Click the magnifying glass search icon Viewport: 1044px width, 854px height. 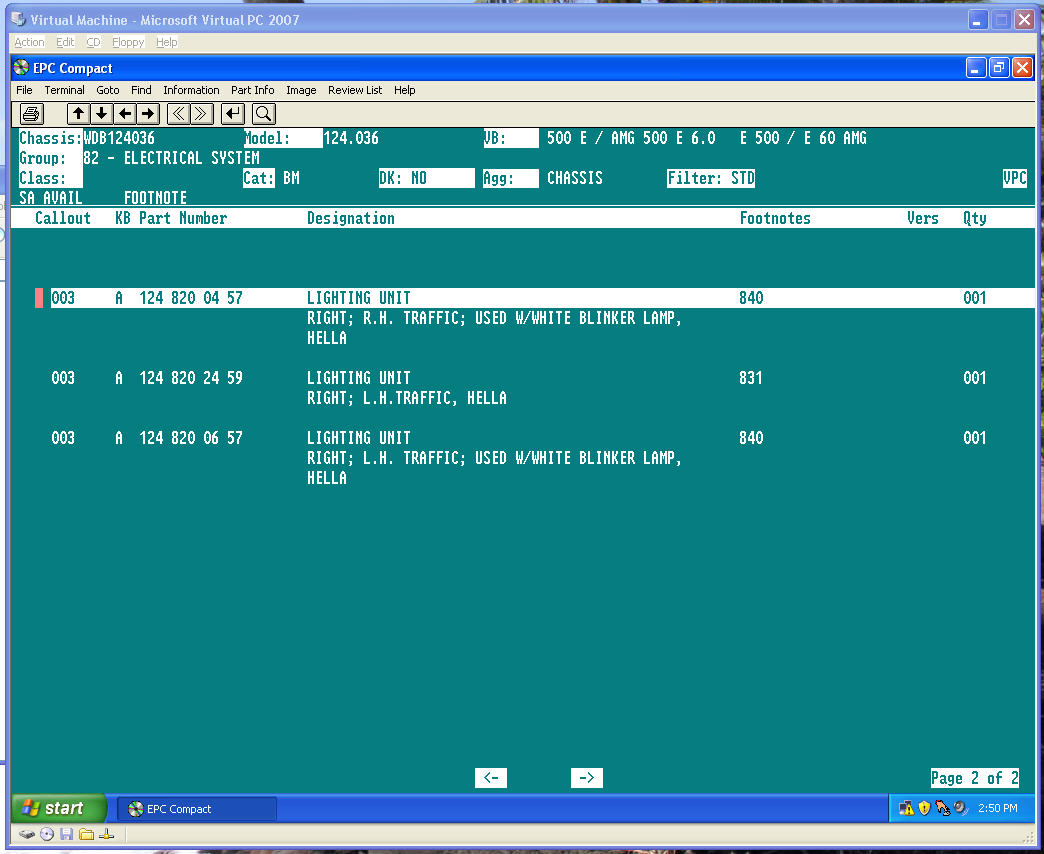click(x=263, y=113)
